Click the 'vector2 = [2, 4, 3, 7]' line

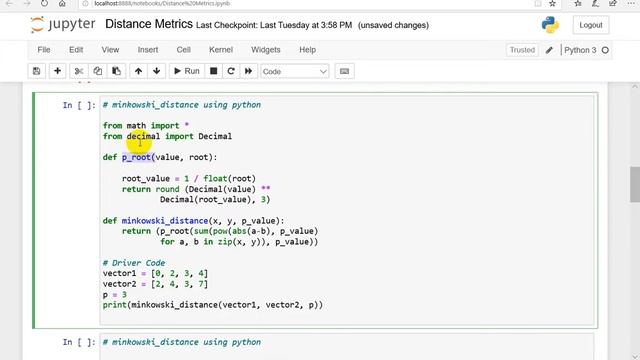click(x=155, y=284)
